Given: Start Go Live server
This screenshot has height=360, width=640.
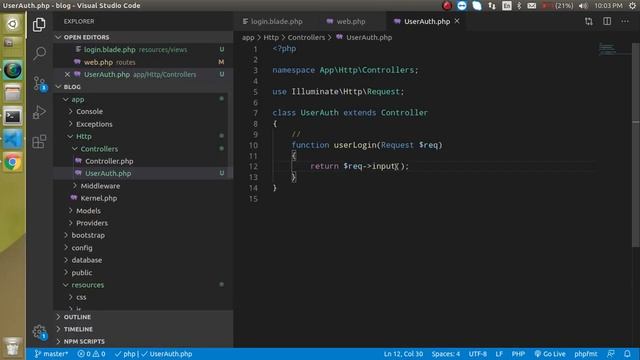Looking at the screenshot, I should click(550, 354).
